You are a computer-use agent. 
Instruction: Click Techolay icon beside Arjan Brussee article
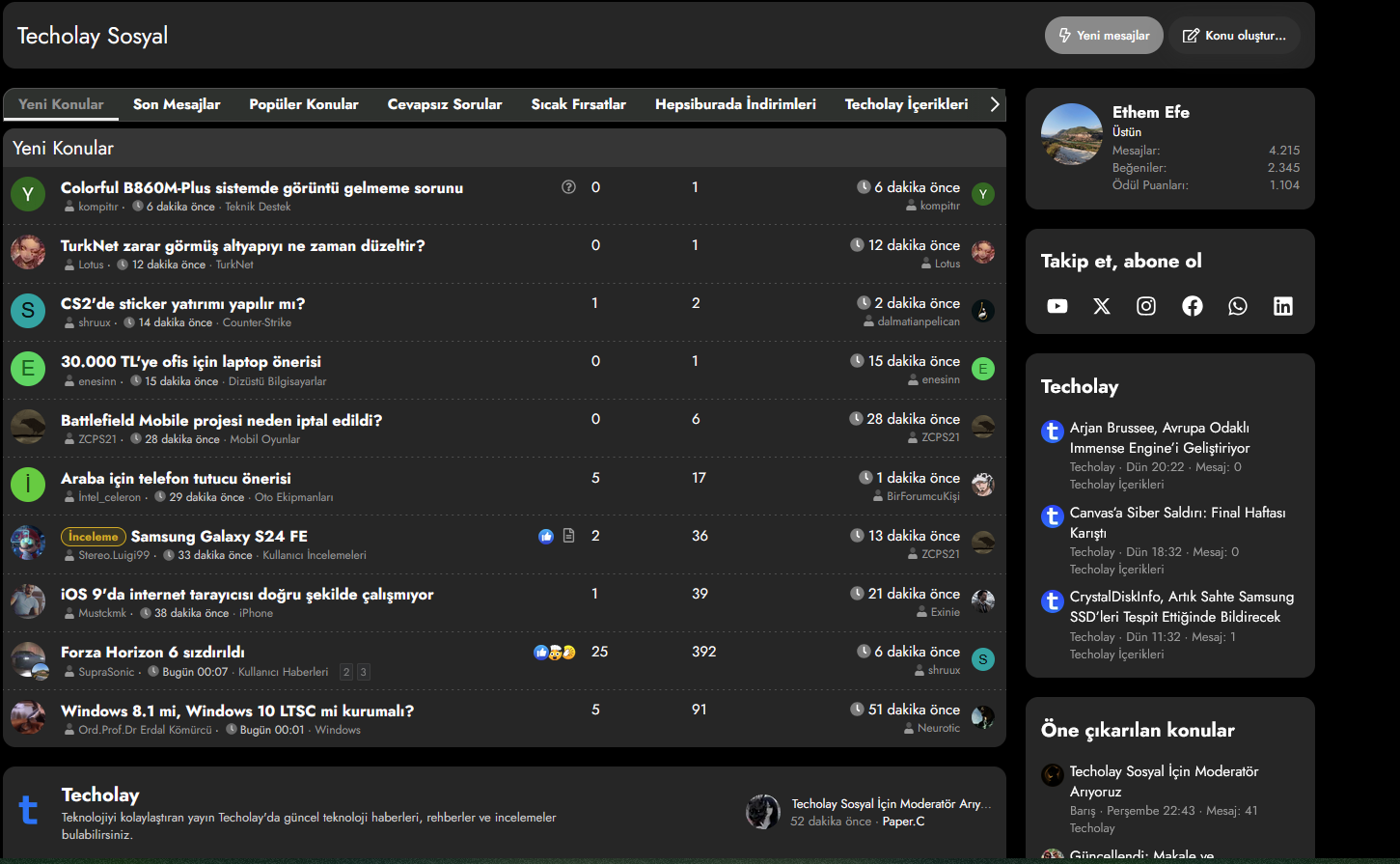(x=1053, y=432)
